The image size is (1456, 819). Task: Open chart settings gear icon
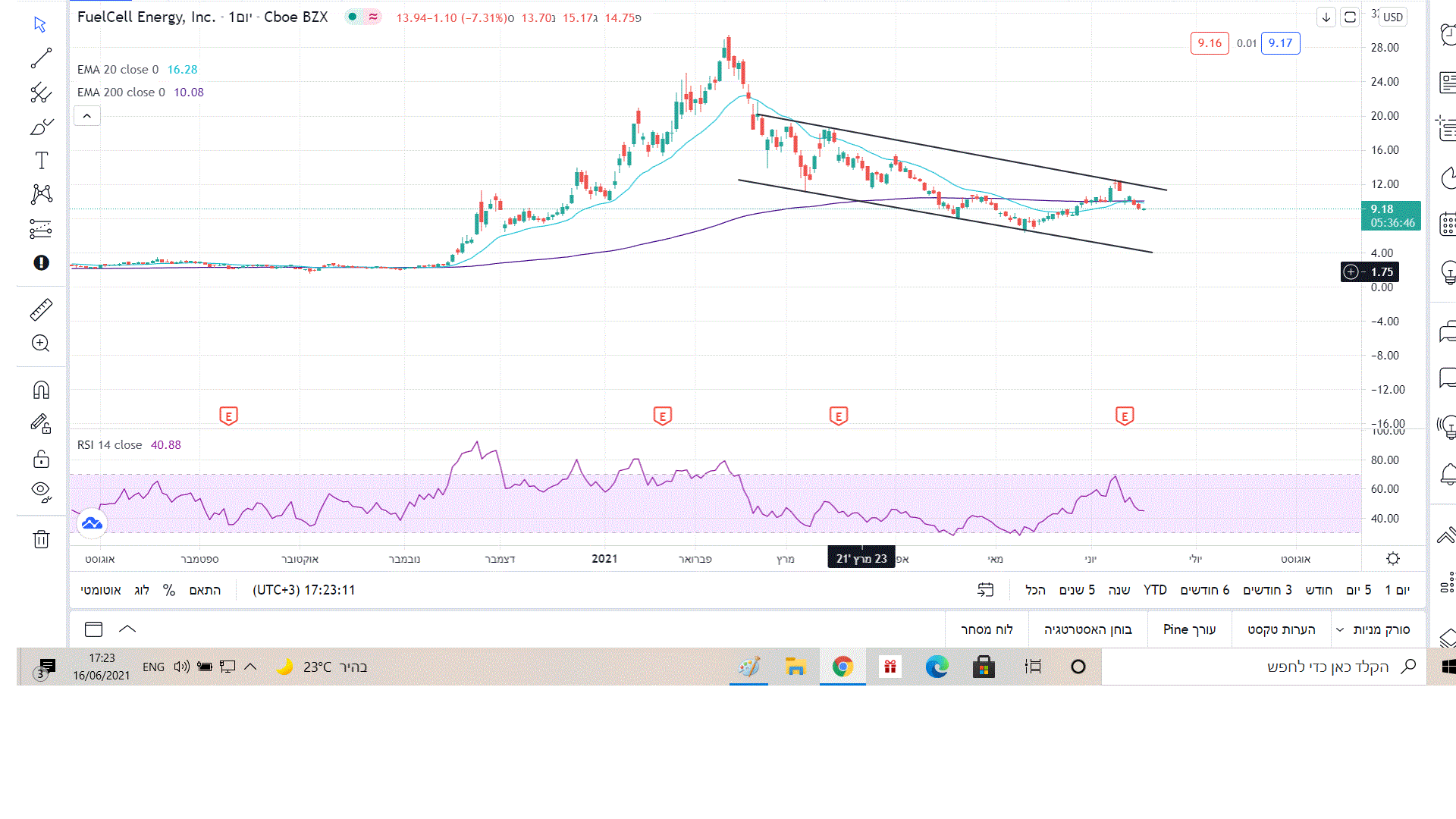click(x=1392, y=559)
